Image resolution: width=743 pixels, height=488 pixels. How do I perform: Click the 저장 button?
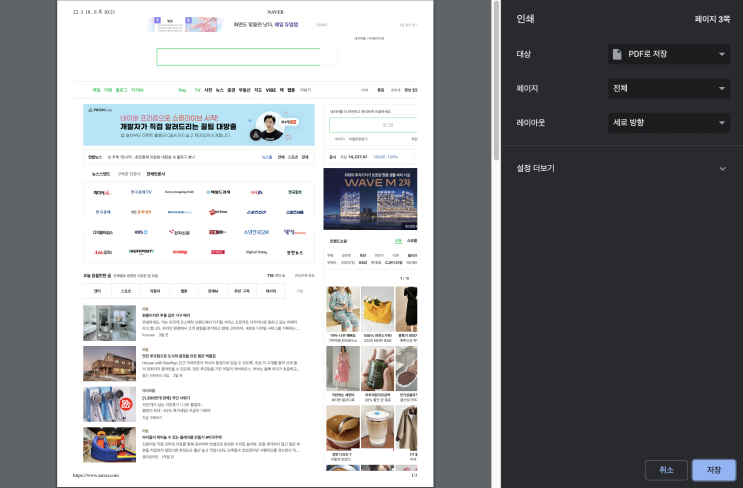click(714, 470)
